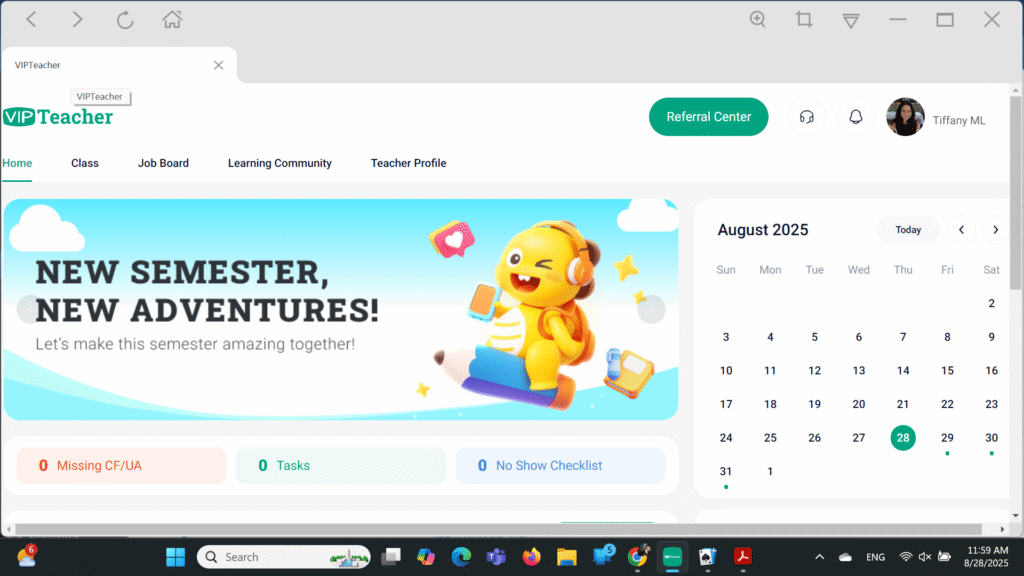
Task: Go to previous month in calendar
Action: 961,230
